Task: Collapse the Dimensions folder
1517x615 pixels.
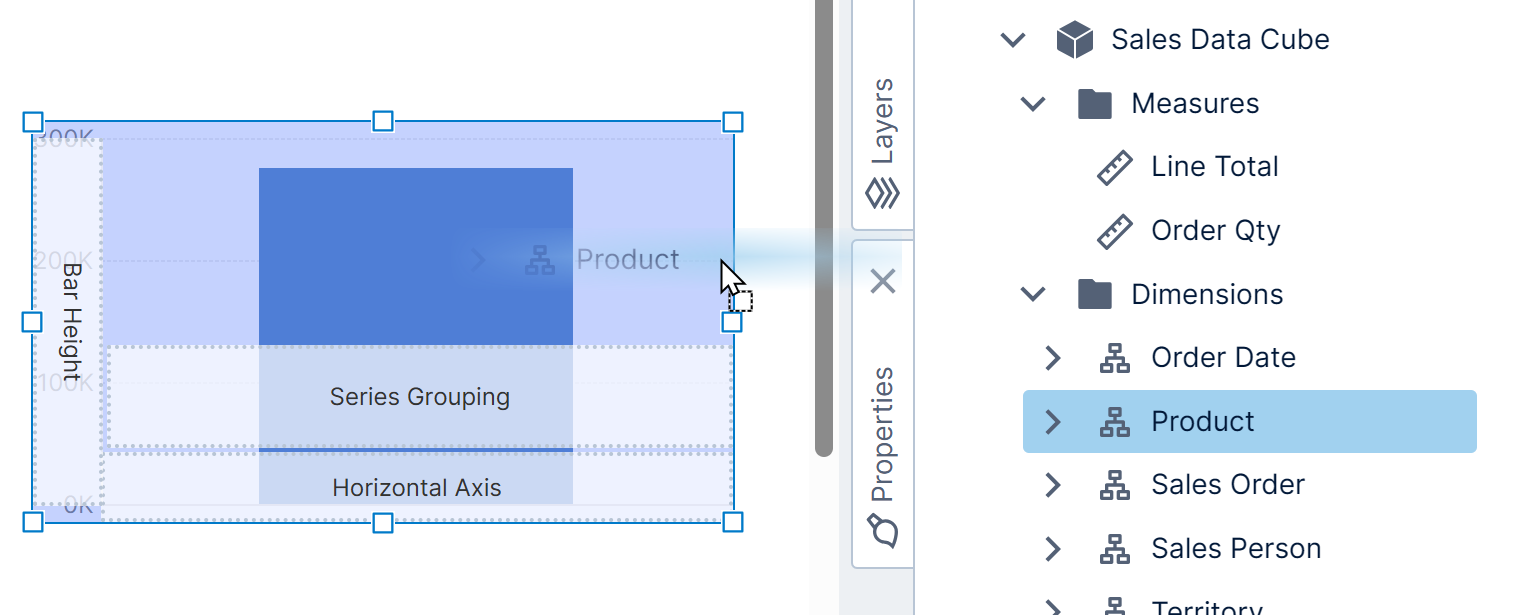Action: tap(1033, 294)
